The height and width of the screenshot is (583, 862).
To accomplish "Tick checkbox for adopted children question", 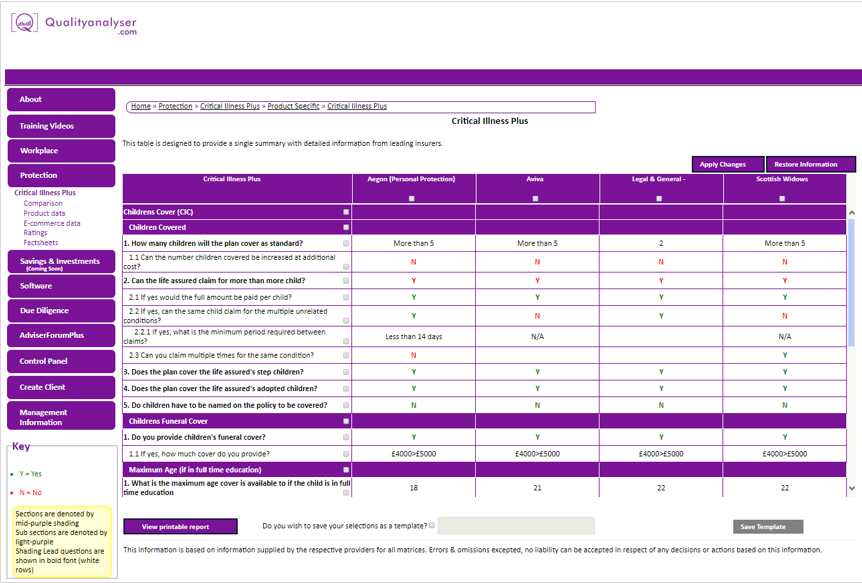I will (x=346, y=388).
